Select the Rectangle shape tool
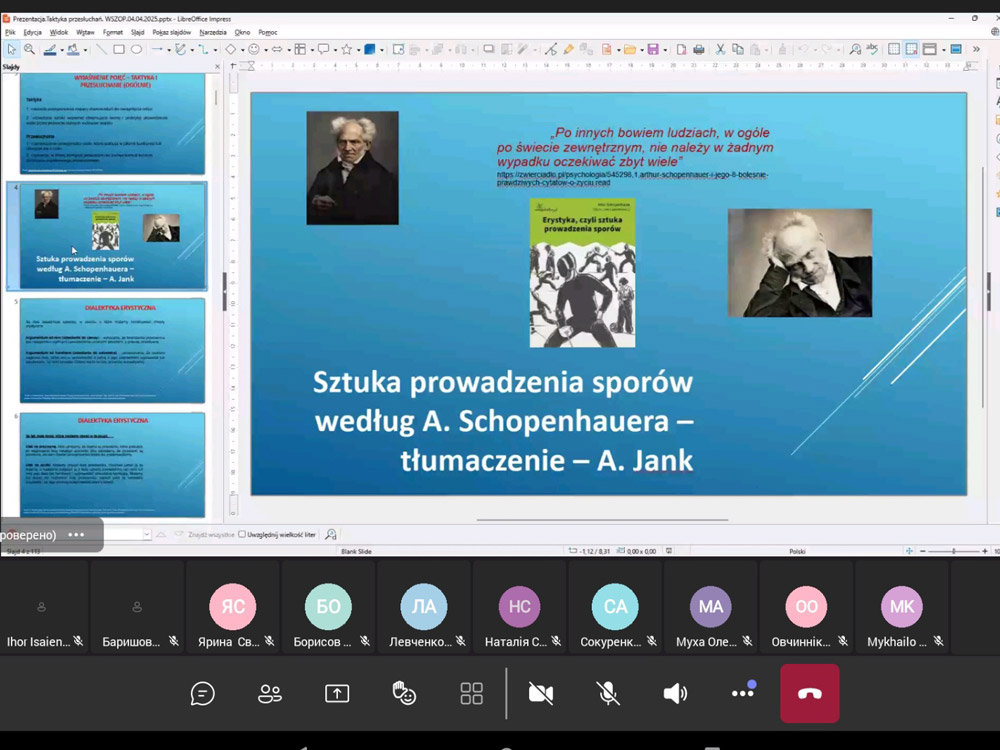The height and width of the screenshot is (750, 1000). (x=119, y=49)
